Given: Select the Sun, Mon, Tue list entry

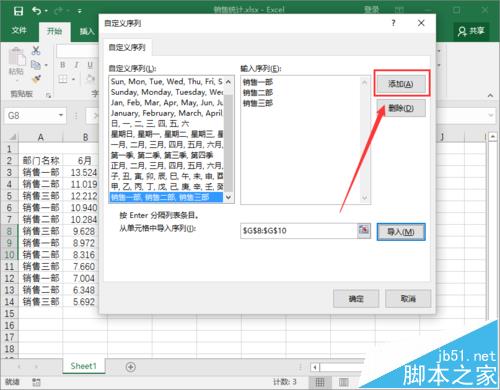Looking at the screenshot, I should point(167,81).
